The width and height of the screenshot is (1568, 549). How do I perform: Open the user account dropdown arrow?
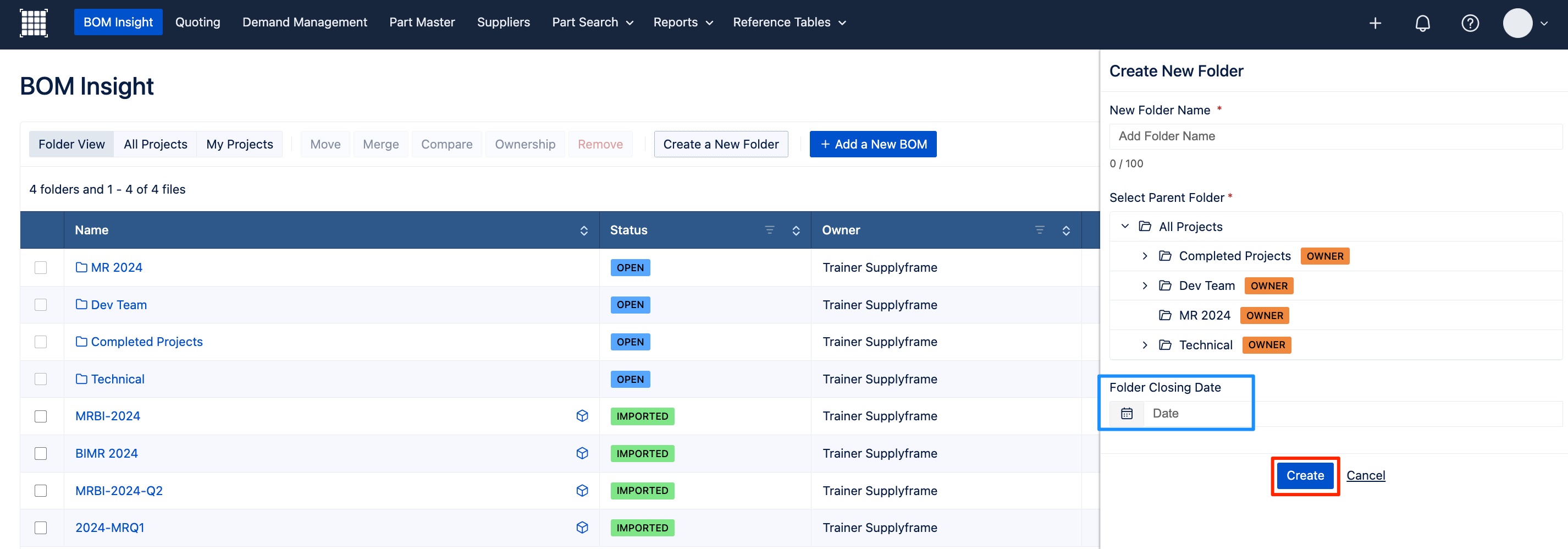click(x=1544, y=24)
